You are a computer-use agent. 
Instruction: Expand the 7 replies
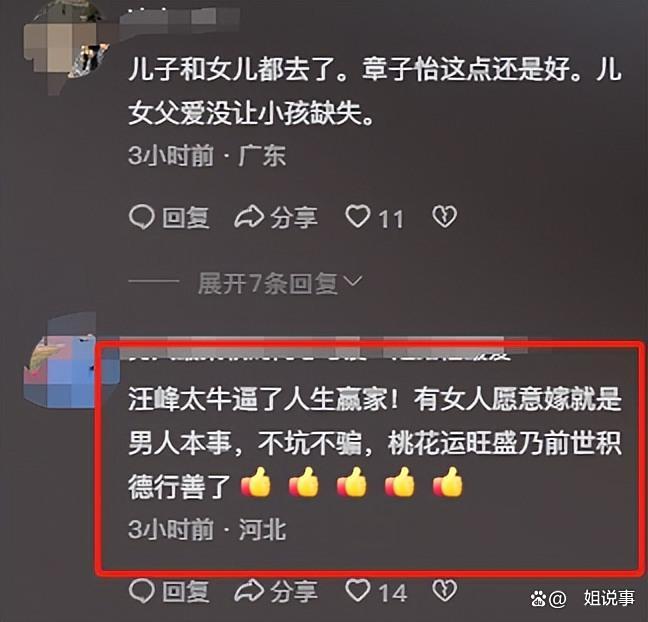280,284
